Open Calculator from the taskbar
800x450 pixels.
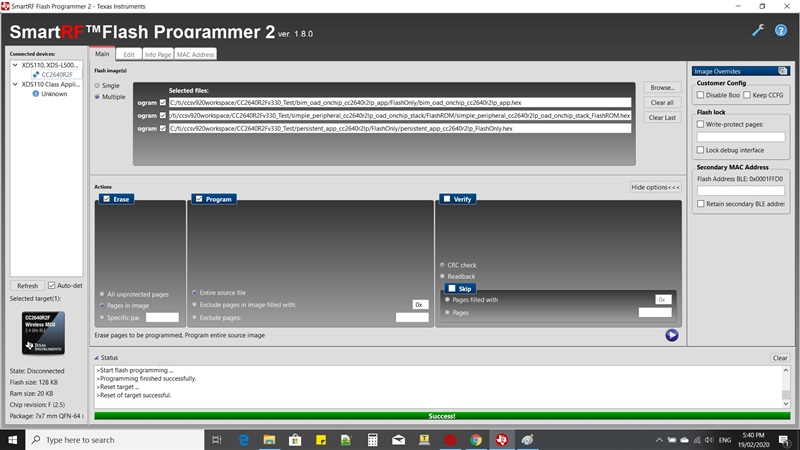pos(372,440)
